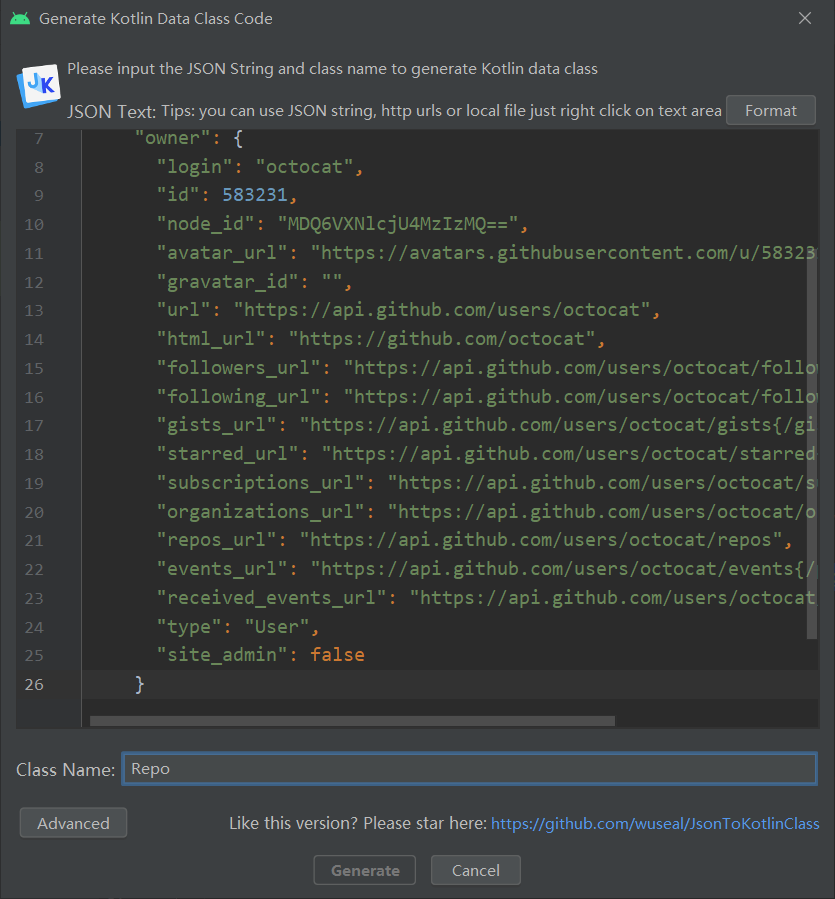Click the "organizations_url" key text
The height and width of the screenshot is (899, 835).
260,511
